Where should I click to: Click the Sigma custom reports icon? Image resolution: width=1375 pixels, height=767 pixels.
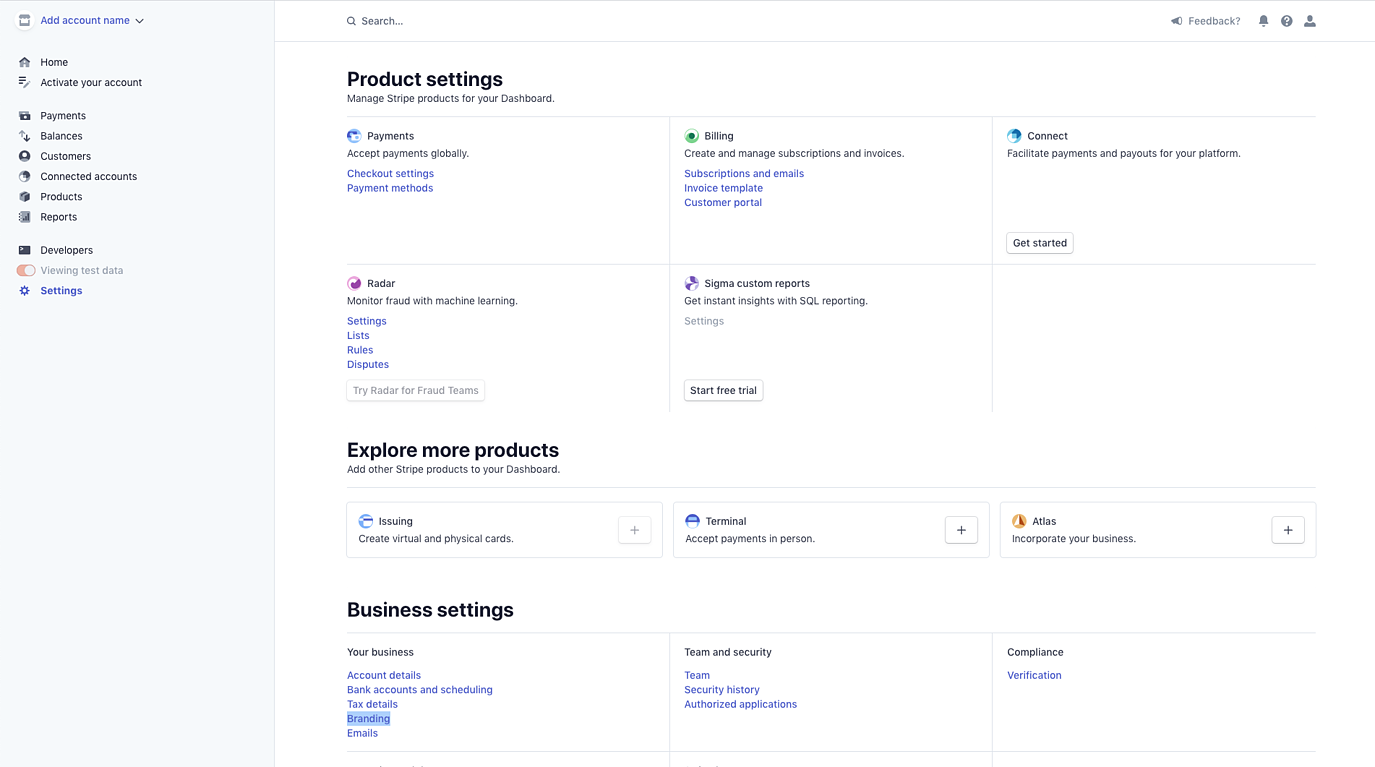691,283
